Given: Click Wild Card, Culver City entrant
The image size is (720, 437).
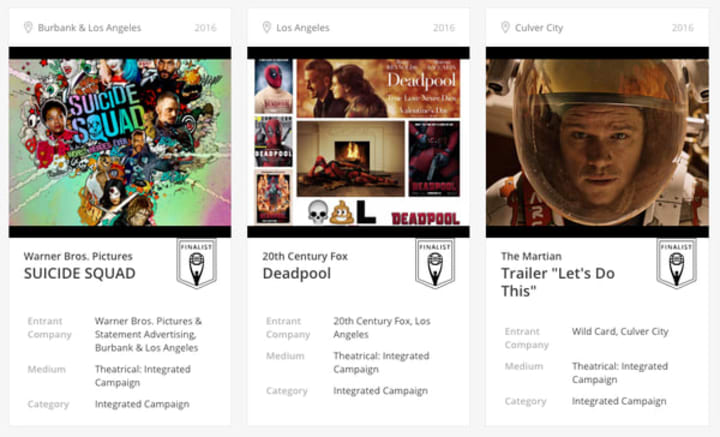Looking at the screenshot, I should coord(620,331).
